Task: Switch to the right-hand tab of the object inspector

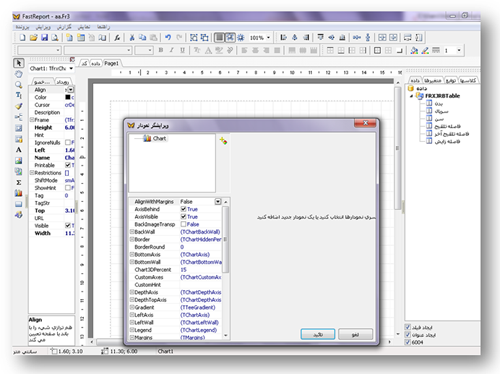Action: pyautogui.click(x=63, y=82)
